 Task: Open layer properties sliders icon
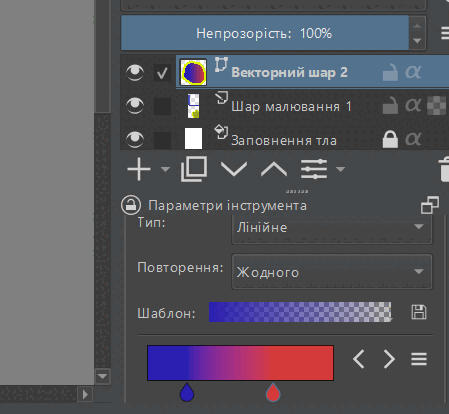click(314, 169)
